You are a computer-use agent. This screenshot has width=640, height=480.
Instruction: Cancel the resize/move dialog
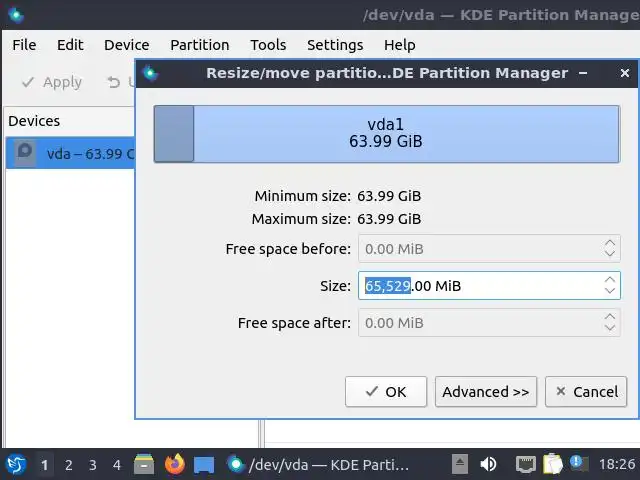pyautogui.click(x=586, y=391)
